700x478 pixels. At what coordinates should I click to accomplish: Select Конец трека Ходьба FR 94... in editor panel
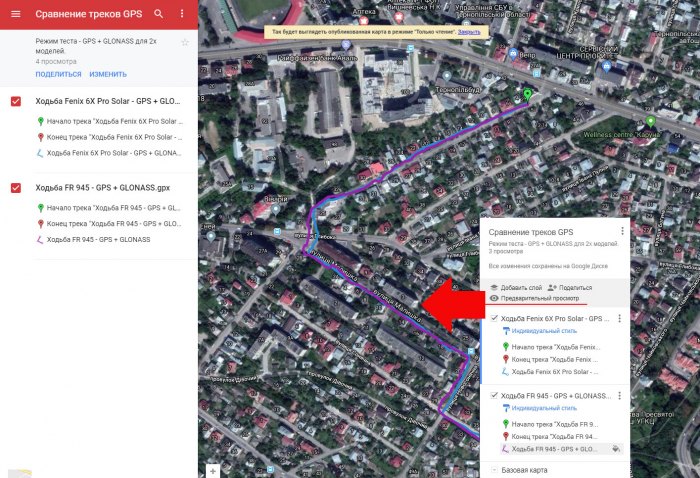coord(550,436)
